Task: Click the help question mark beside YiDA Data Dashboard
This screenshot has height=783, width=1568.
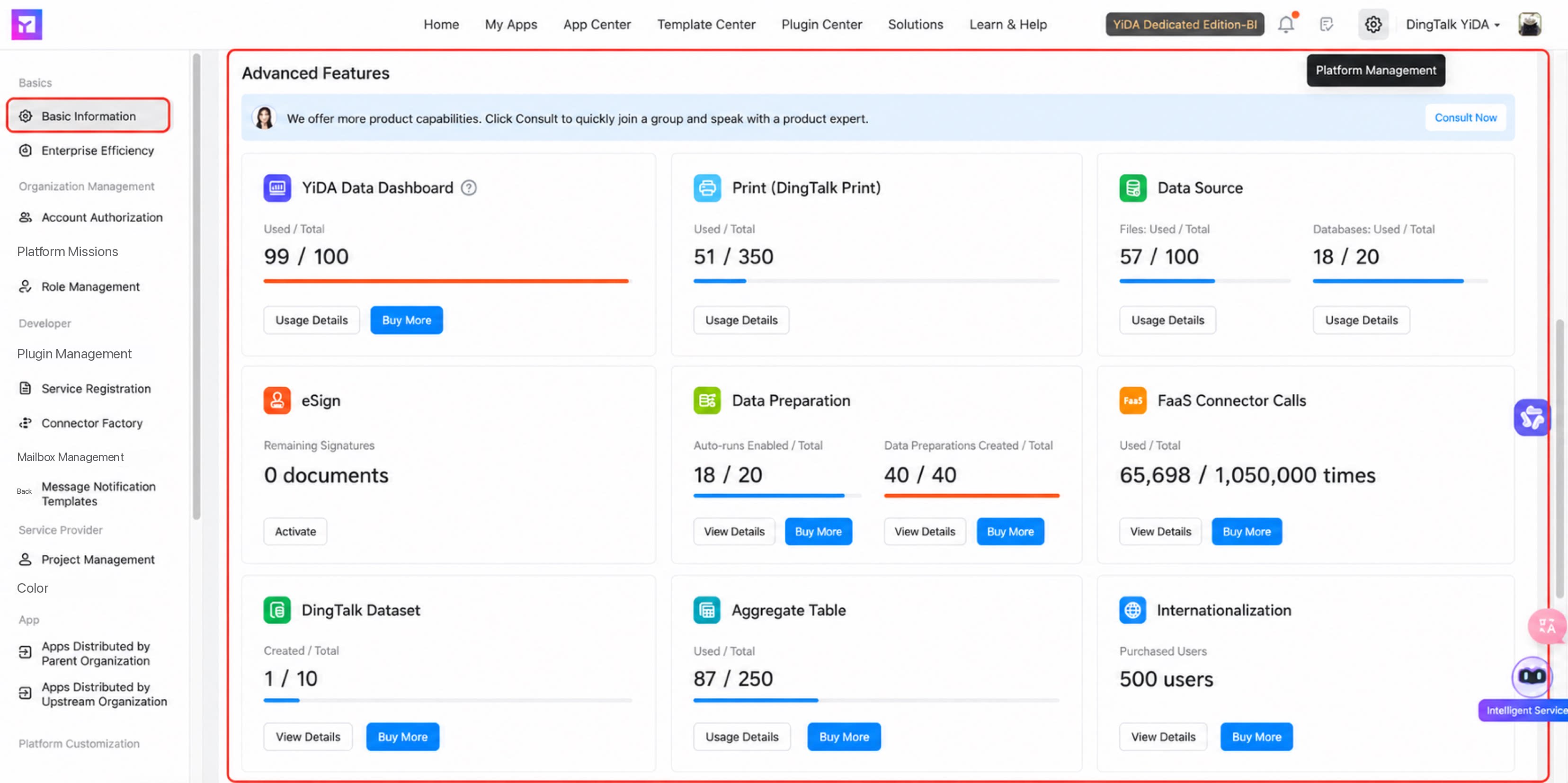Action: click(469, 188)
